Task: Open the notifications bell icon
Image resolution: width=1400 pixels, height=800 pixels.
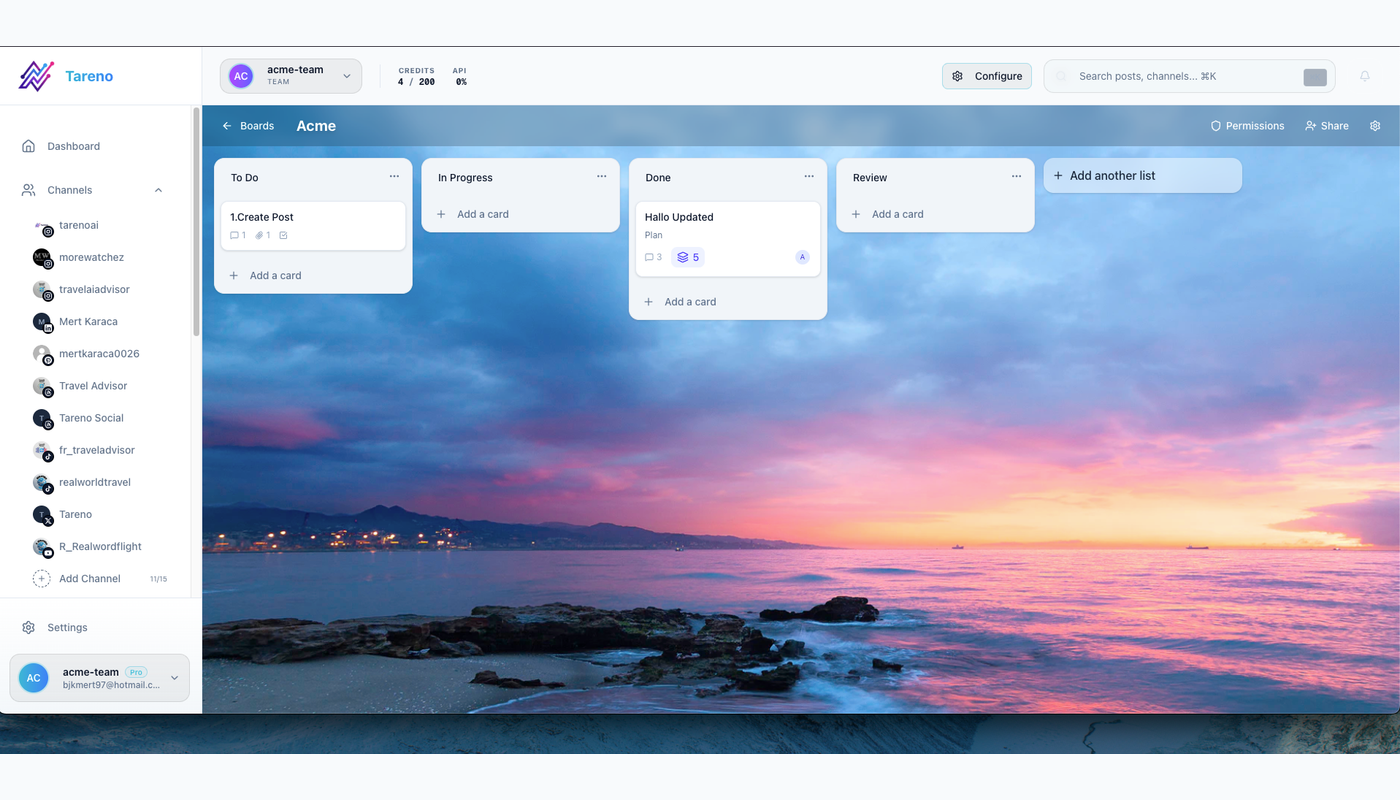Action: point(1365,76)
